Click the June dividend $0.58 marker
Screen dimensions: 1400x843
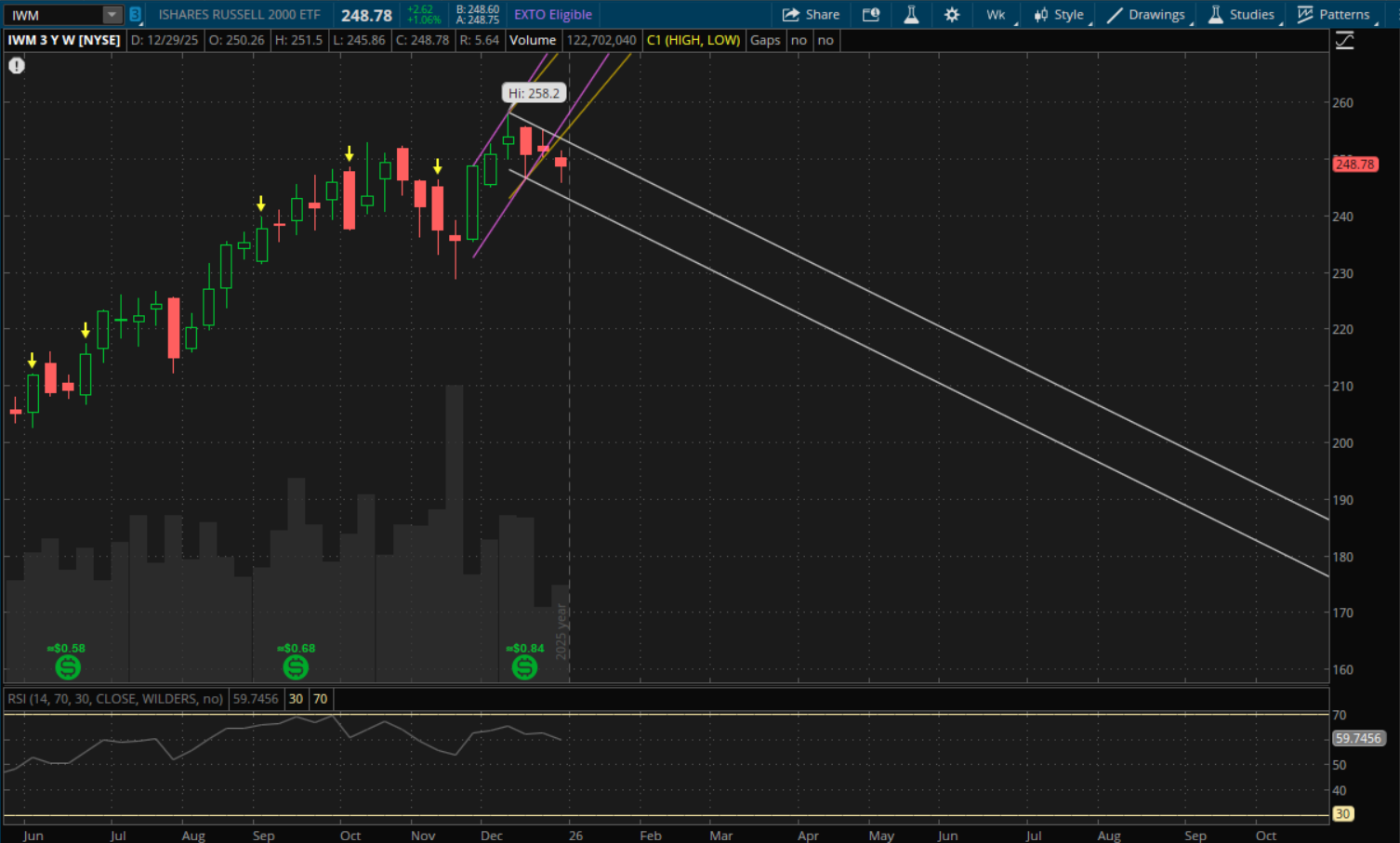pyautogui.click(x=68, y=666)
